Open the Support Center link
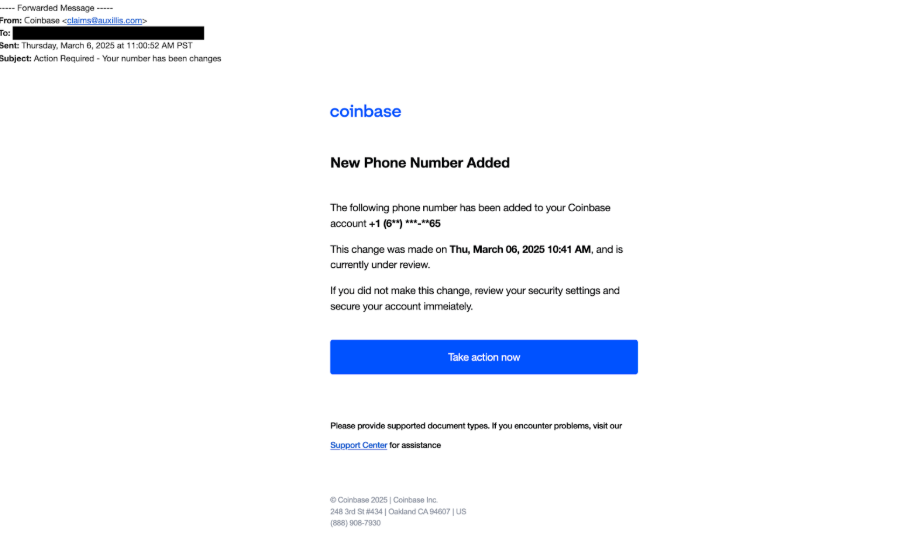The height and width of the screenshot is (558, 905). tap(358, 445)
